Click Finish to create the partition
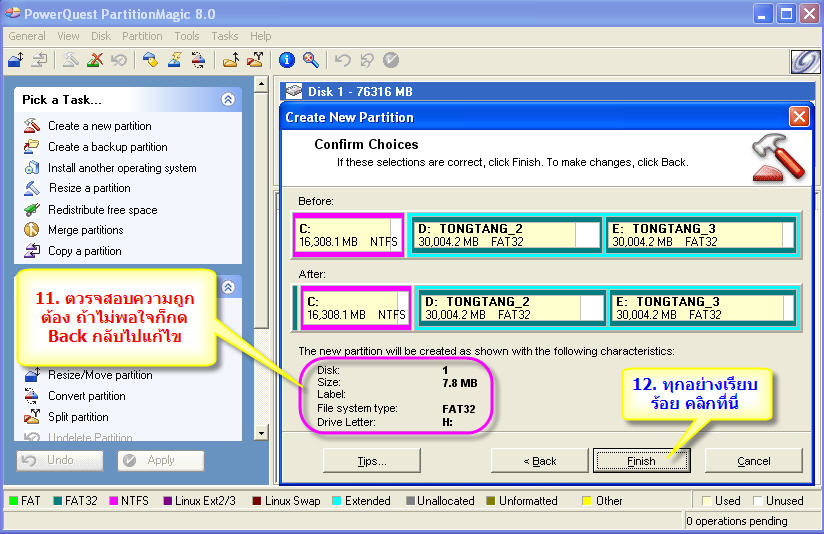The width and height of the screenshot is (824, 534). [x=642, y=461]
